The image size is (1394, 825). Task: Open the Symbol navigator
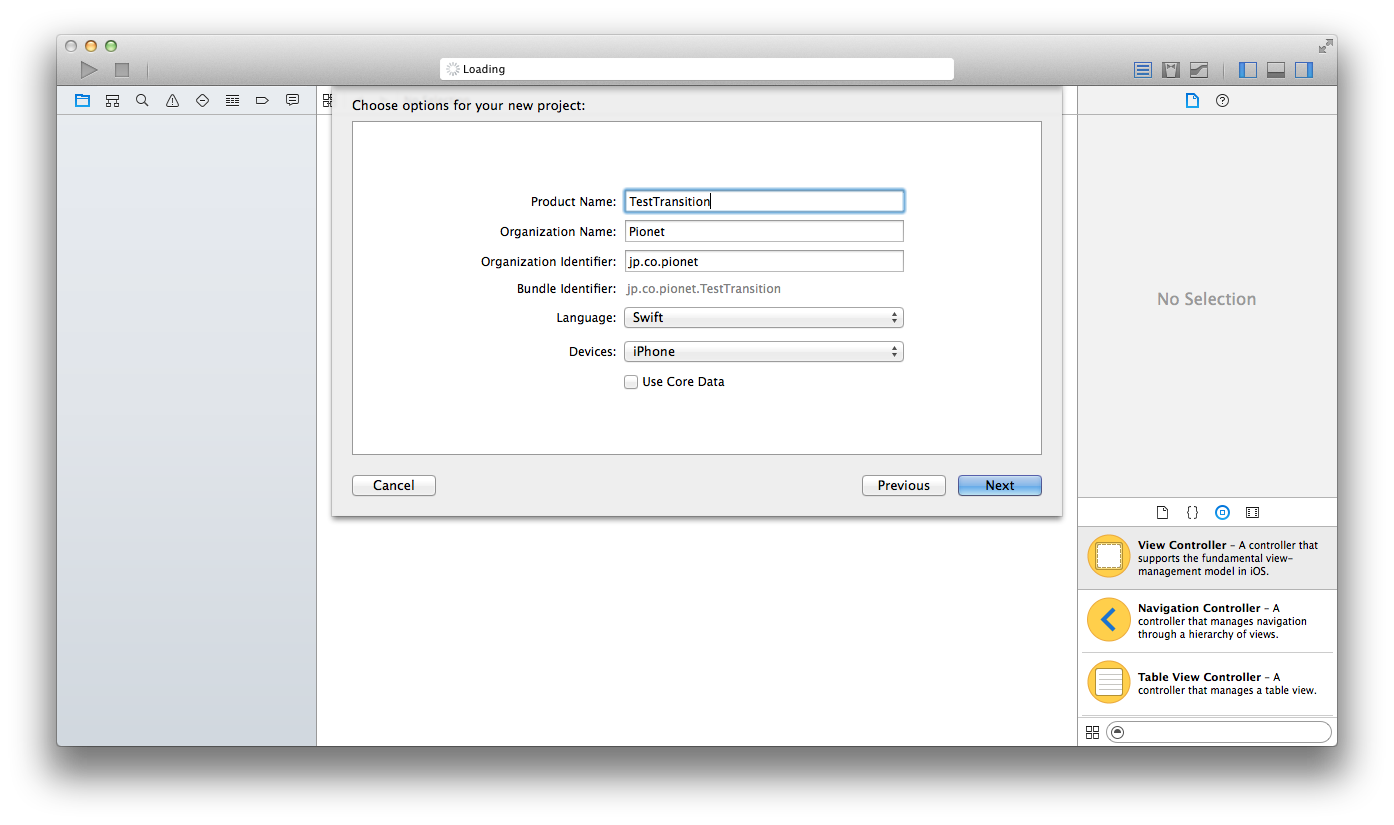click(112, 100)
